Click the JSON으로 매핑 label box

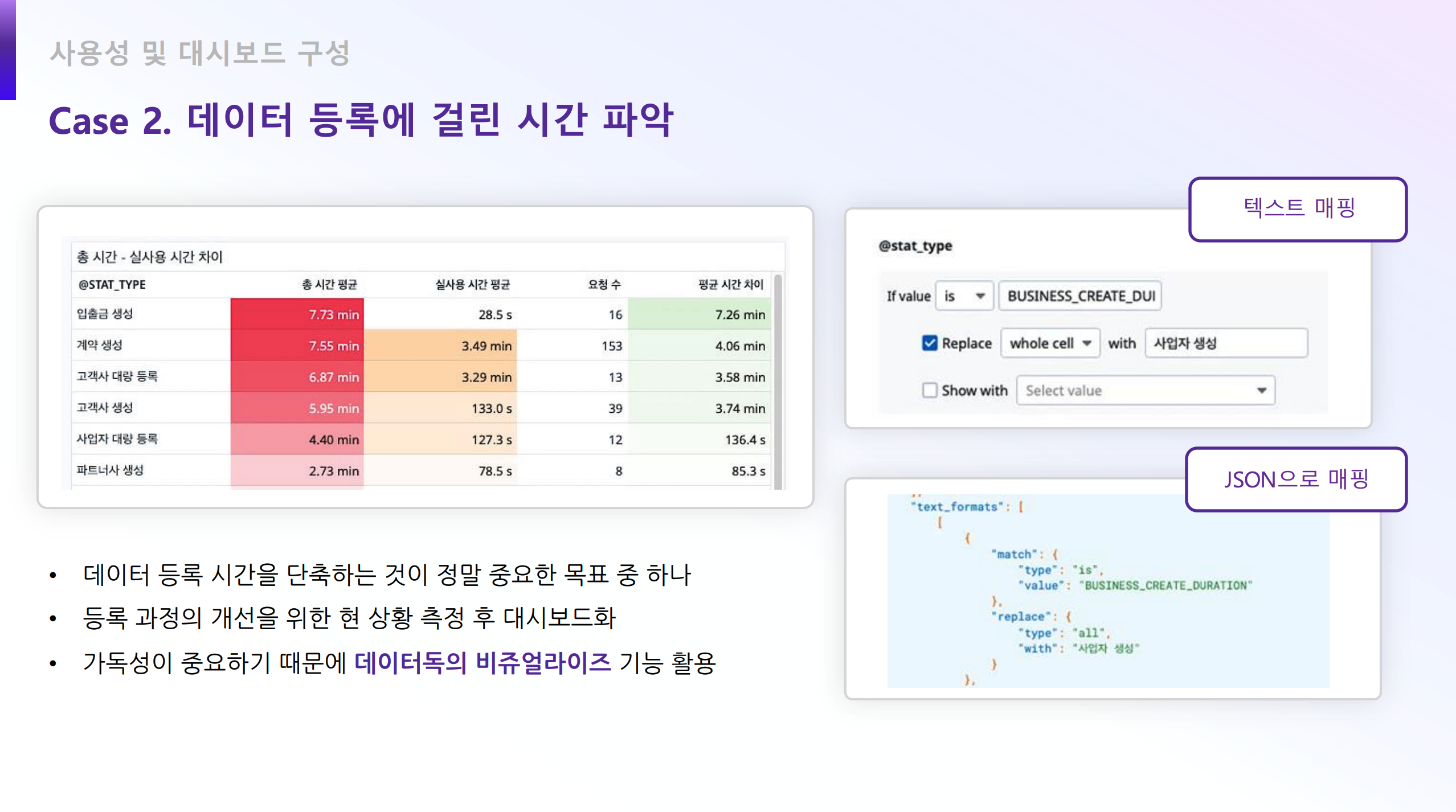tap(1295, 479)
